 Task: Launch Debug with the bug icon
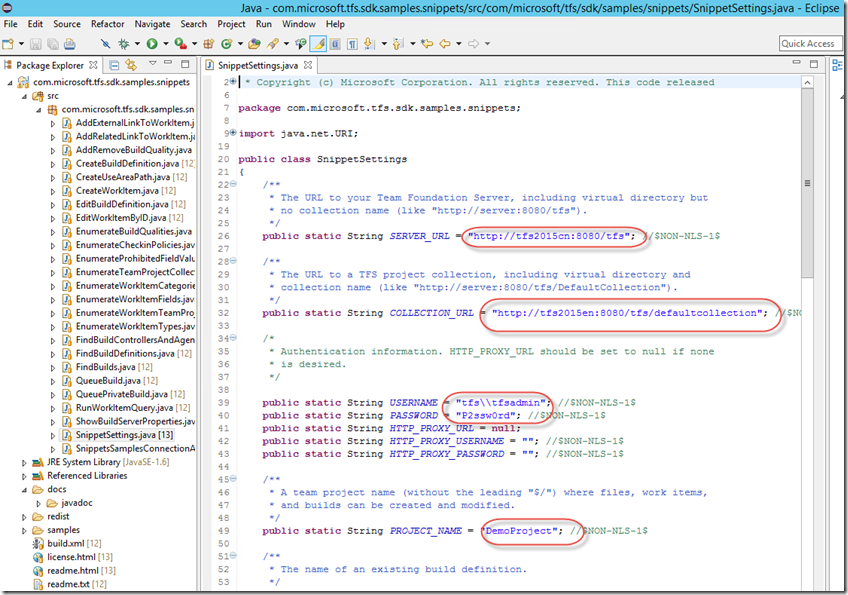pos(124,44)
